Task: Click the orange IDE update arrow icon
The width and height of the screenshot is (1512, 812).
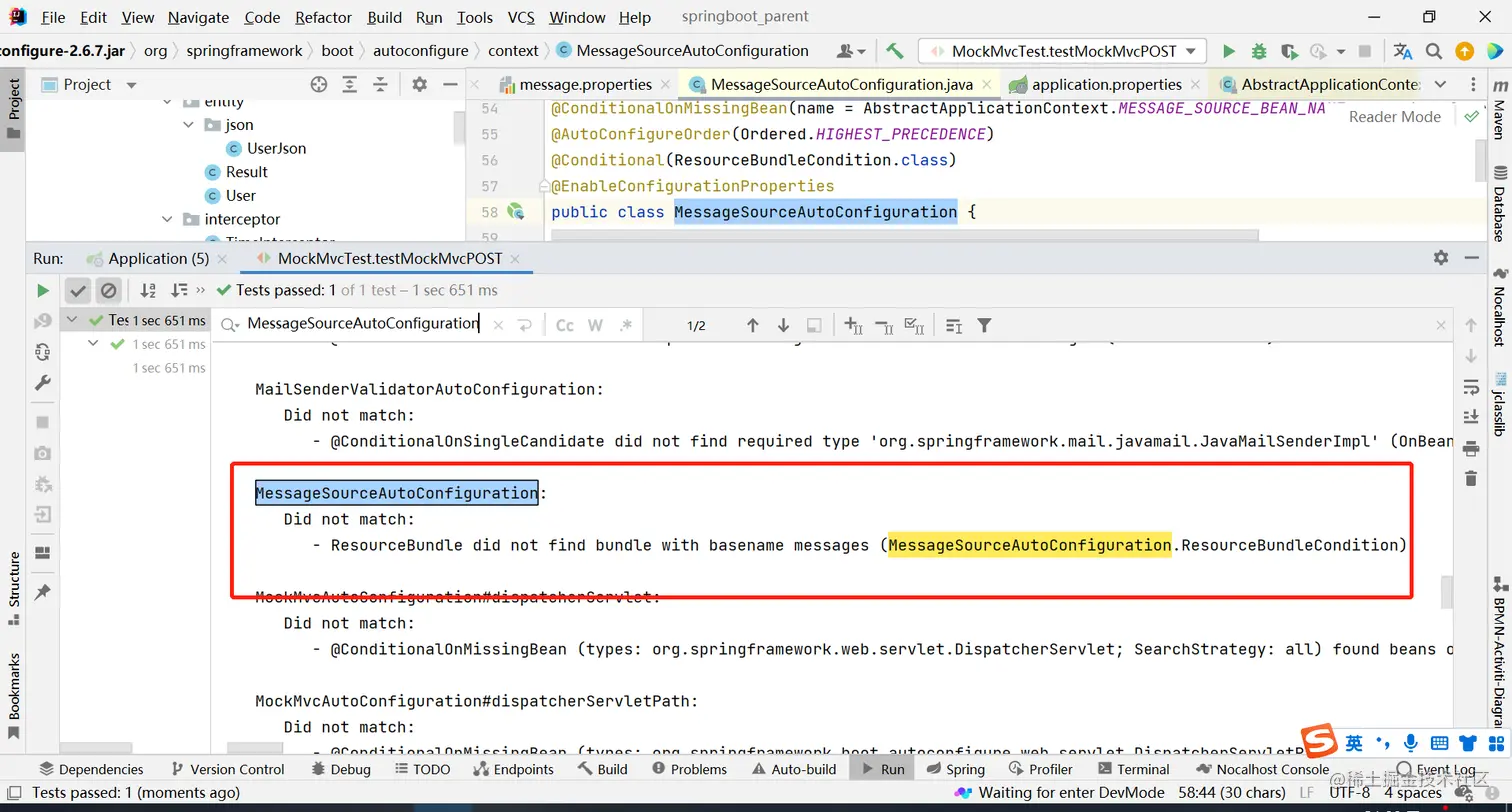Action: click(1464, 51)
